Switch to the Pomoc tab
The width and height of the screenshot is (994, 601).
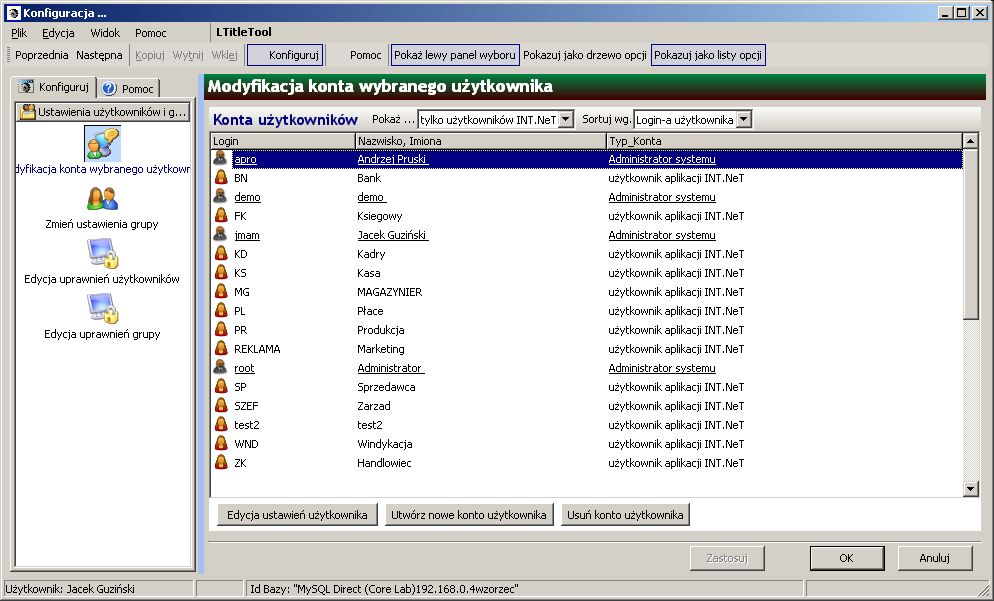tap(128, 89)
